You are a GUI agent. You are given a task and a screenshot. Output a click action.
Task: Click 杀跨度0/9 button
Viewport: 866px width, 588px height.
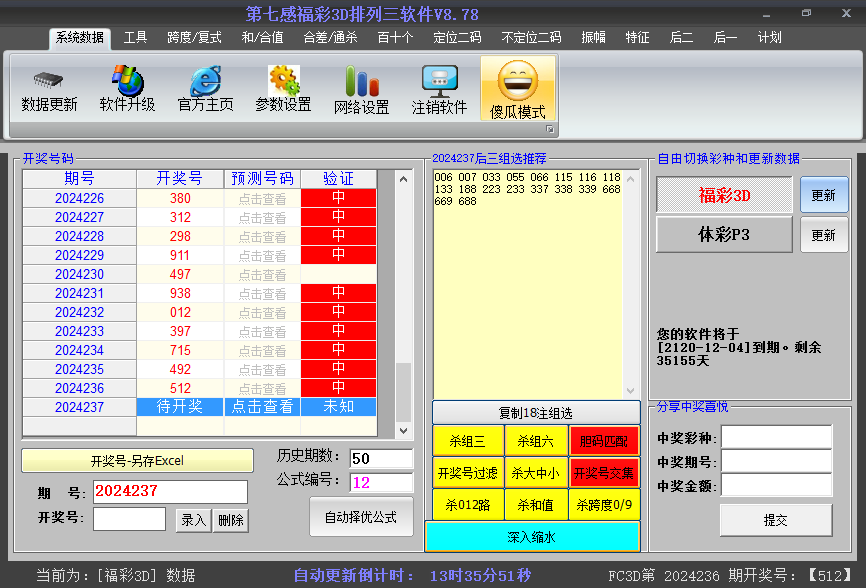point(604,505)
